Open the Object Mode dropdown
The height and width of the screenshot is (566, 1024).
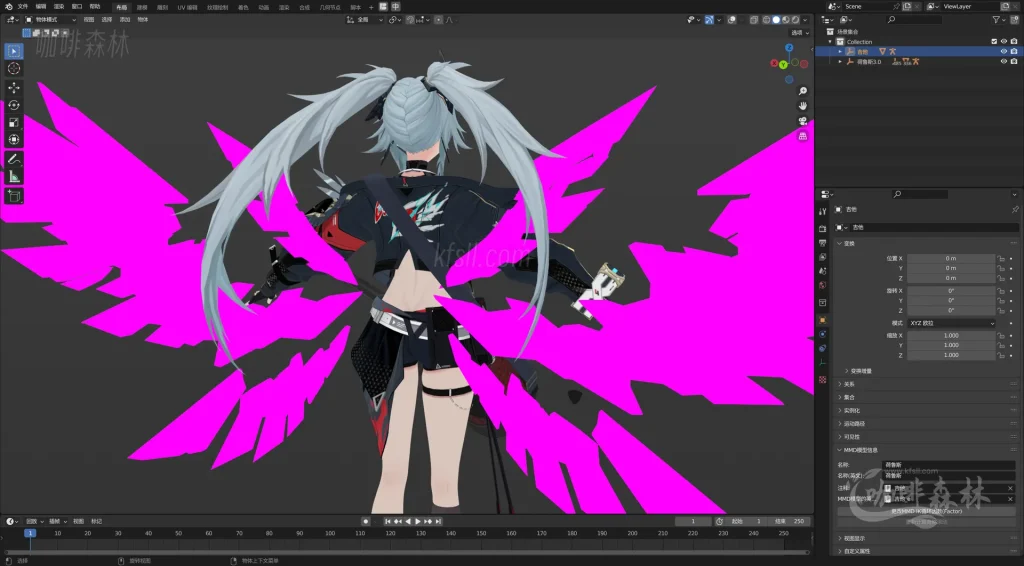(x=50, y=20)
